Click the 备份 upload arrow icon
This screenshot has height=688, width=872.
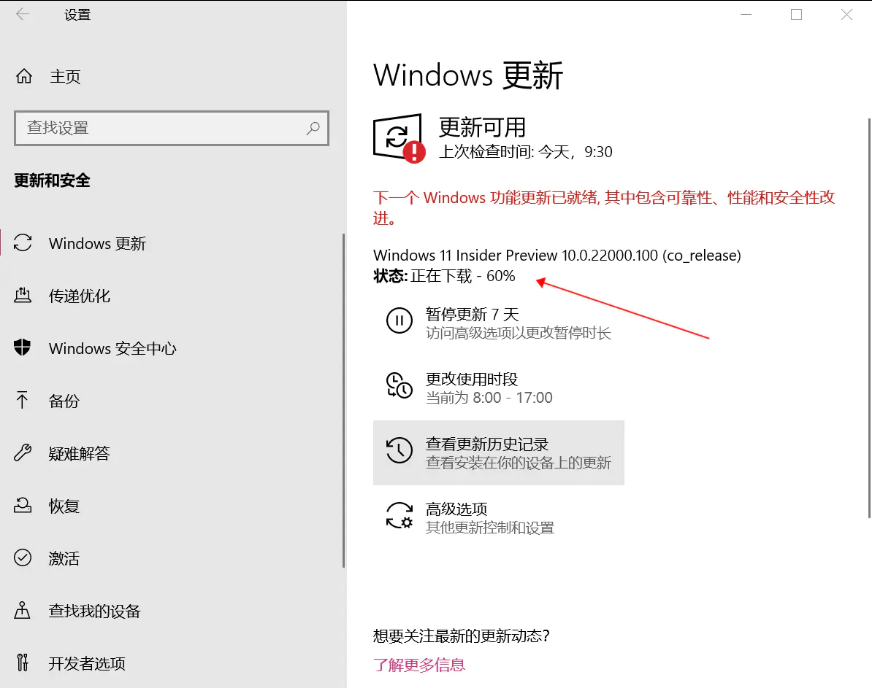22,399
